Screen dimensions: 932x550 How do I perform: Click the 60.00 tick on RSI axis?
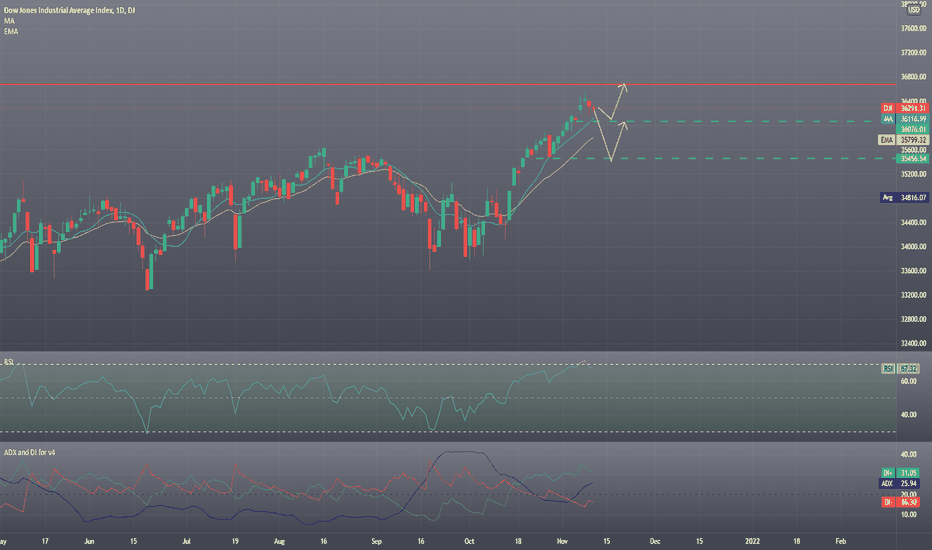[908, 381]
